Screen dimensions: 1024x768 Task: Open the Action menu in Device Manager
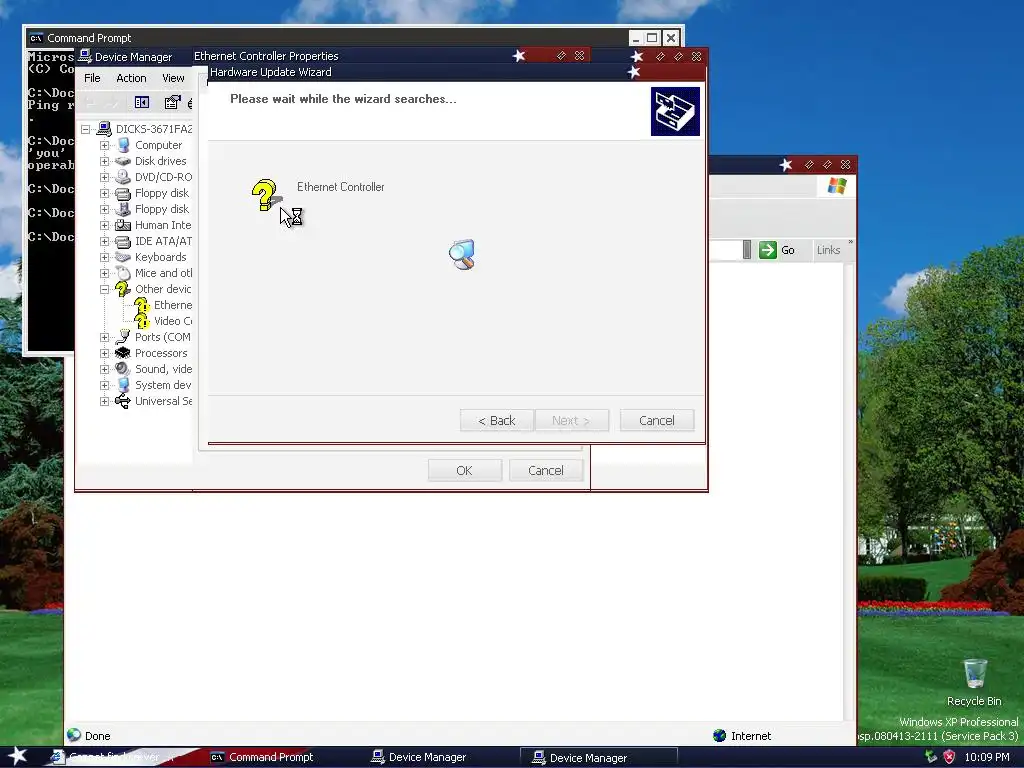[x=131, y=78]
